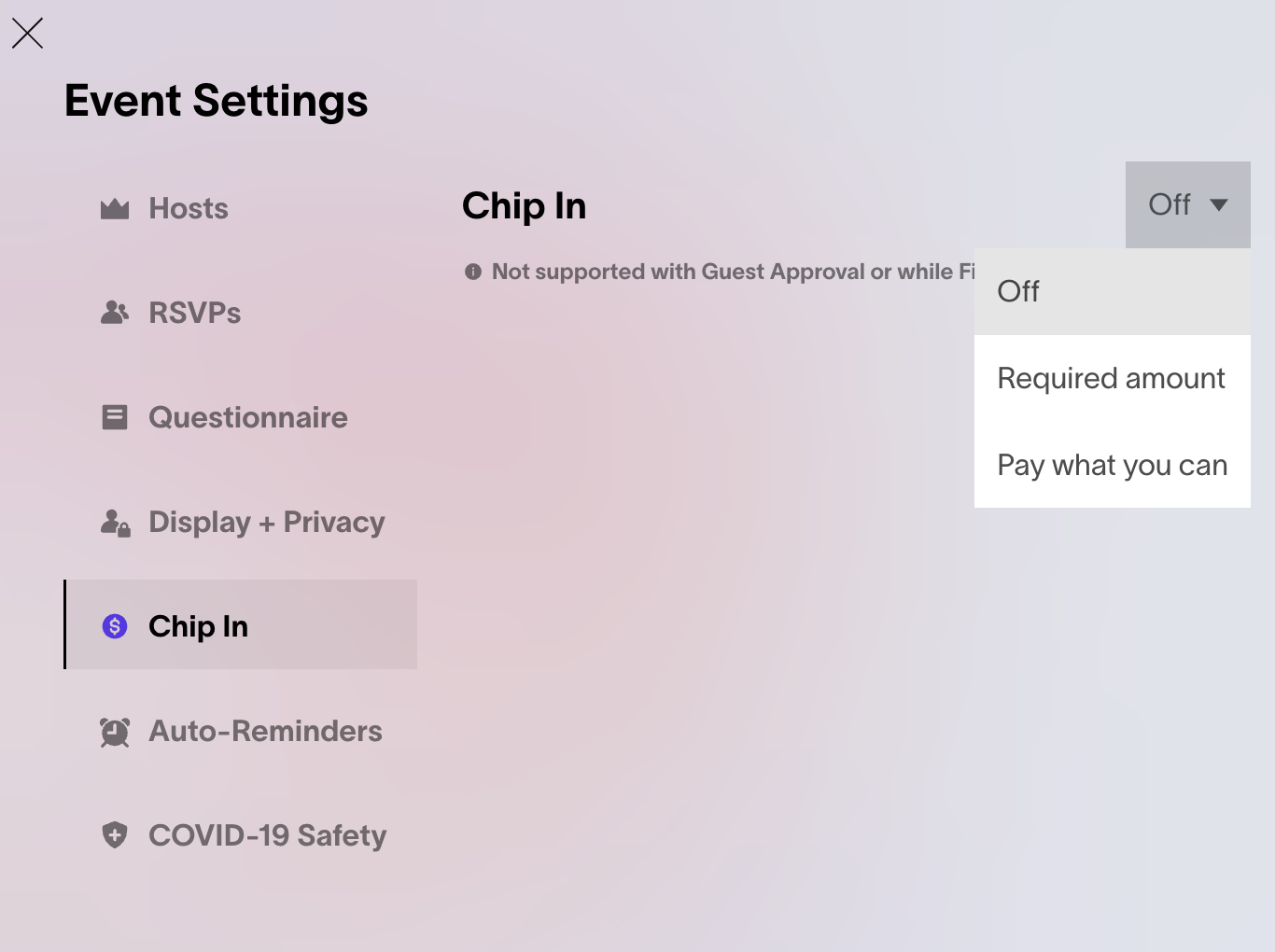Click the purple dollar Chip In icon
The width and height of the screenshot is (1275, 952).
click(115, 626)
